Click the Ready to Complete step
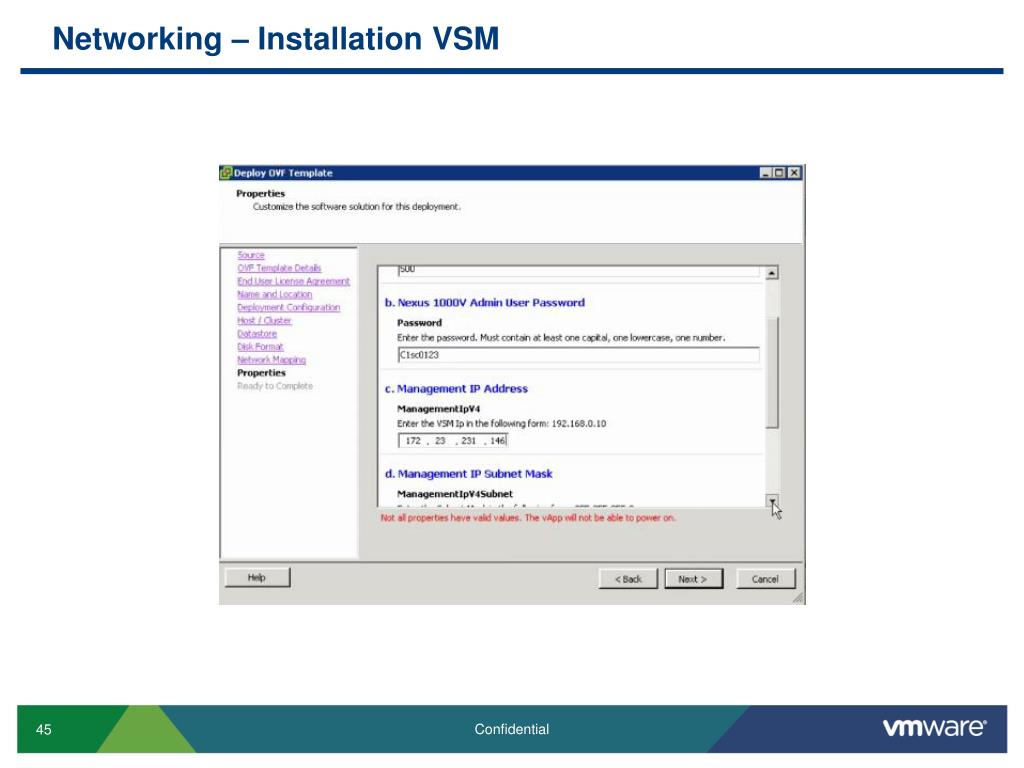 (x=275, y=386)
